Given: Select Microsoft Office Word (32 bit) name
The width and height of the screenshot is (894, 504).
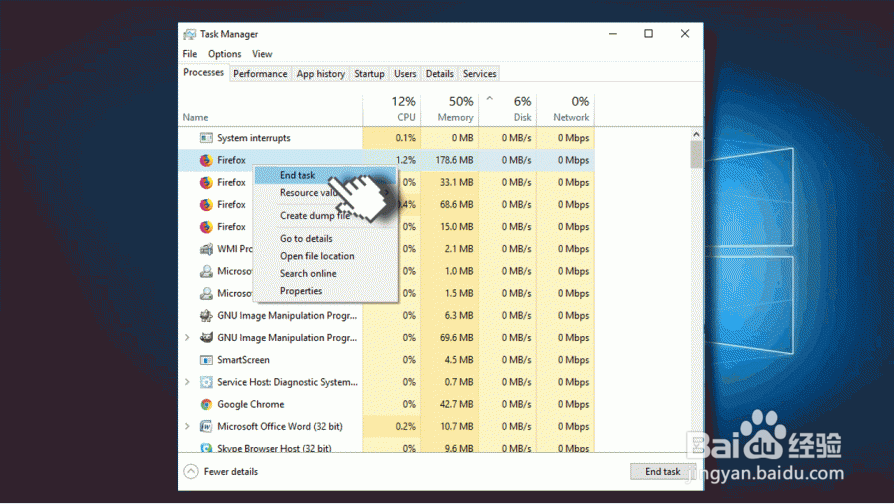Looking at the screenshot, I should pyautogui.click(x=279, y=426).
